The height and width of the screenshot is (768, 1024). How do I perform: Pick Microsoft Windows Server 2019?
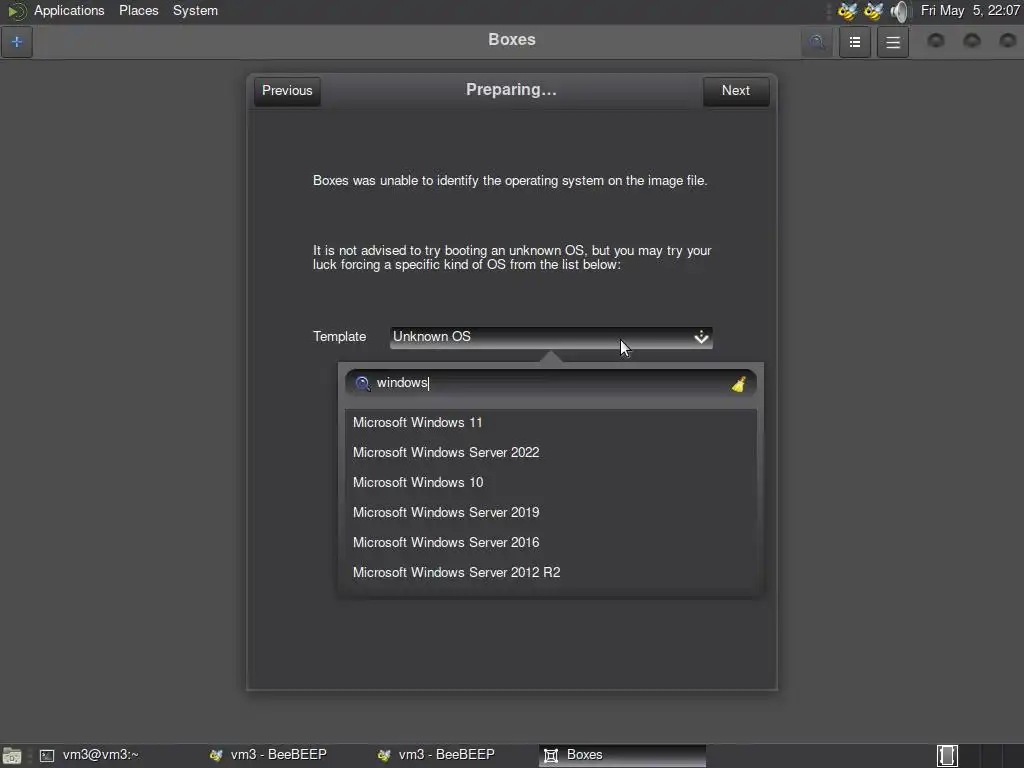pos(551,513)
